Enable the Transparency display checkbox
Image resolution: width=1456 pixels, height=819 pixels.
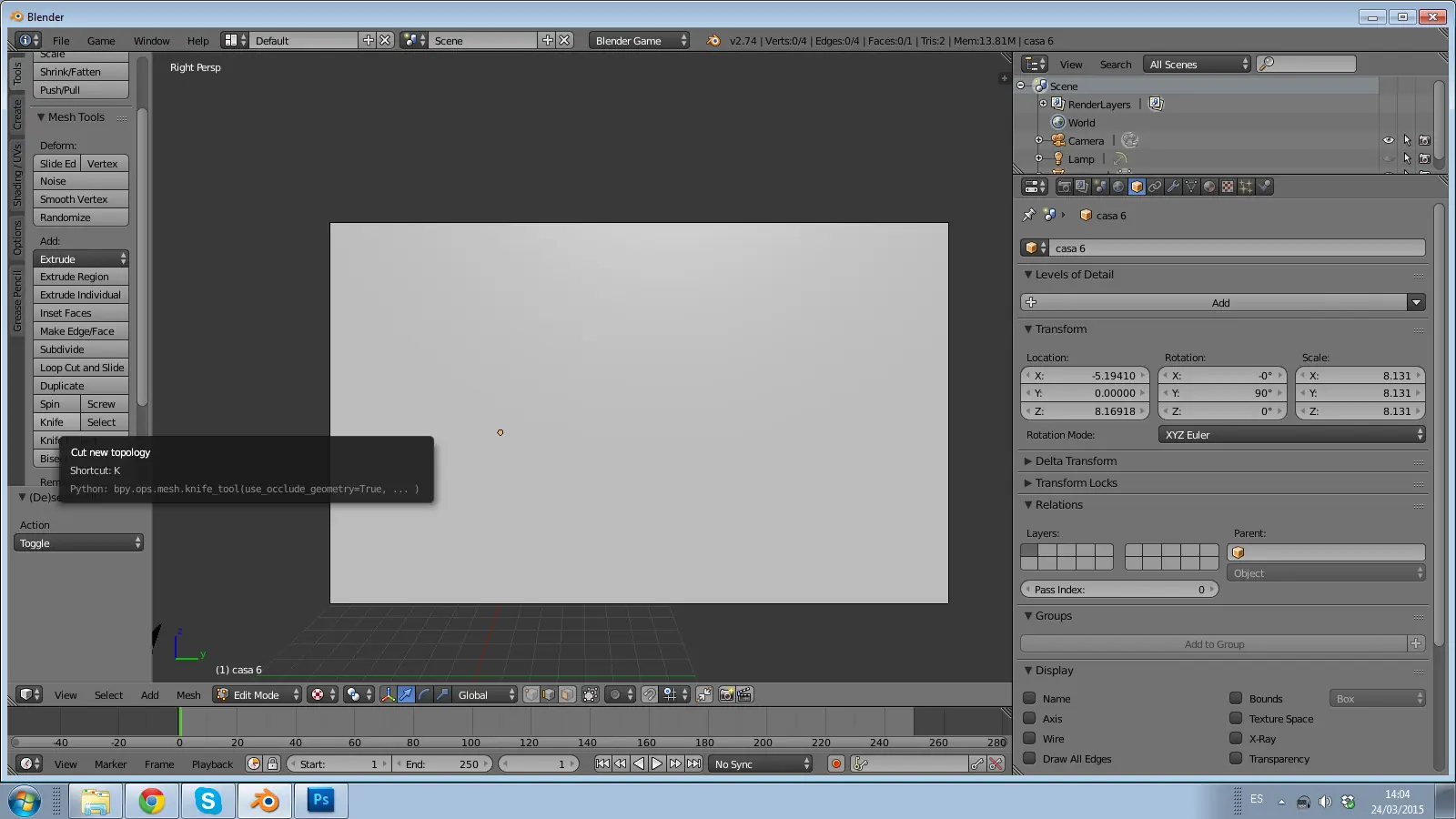click(1236, 758)
